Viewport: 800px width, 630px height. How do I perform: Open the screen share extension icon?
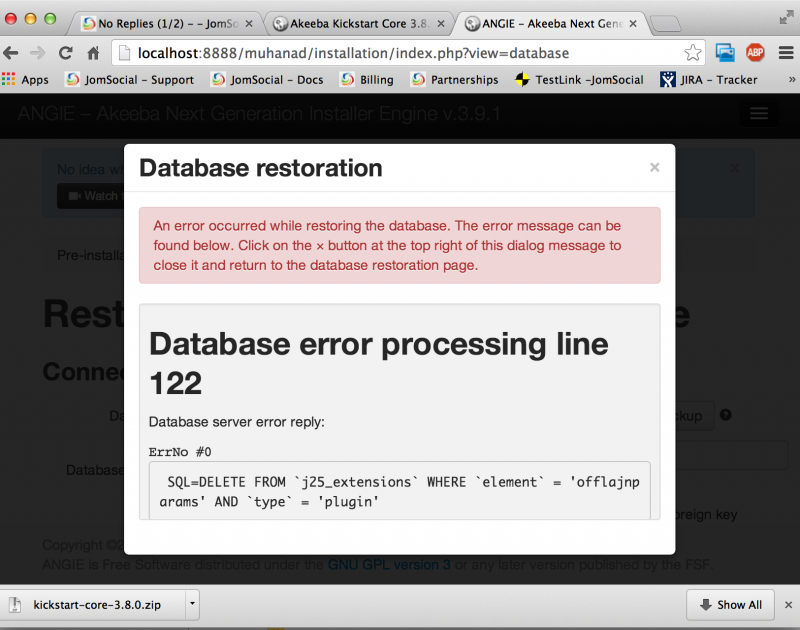point(724,53)
